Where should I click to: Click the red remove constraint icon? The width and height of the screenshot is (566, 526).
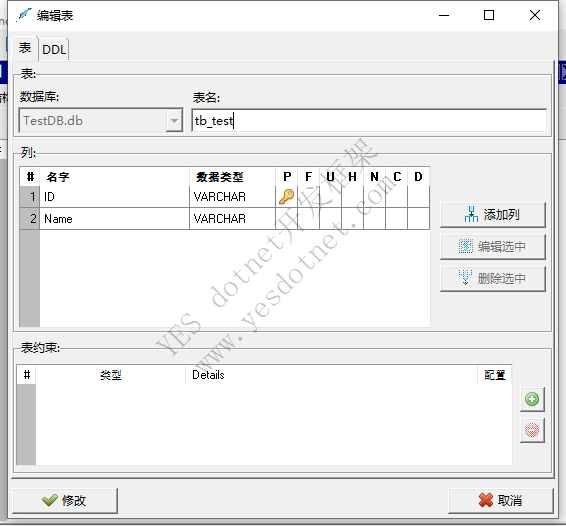click(x=532, y=430)
